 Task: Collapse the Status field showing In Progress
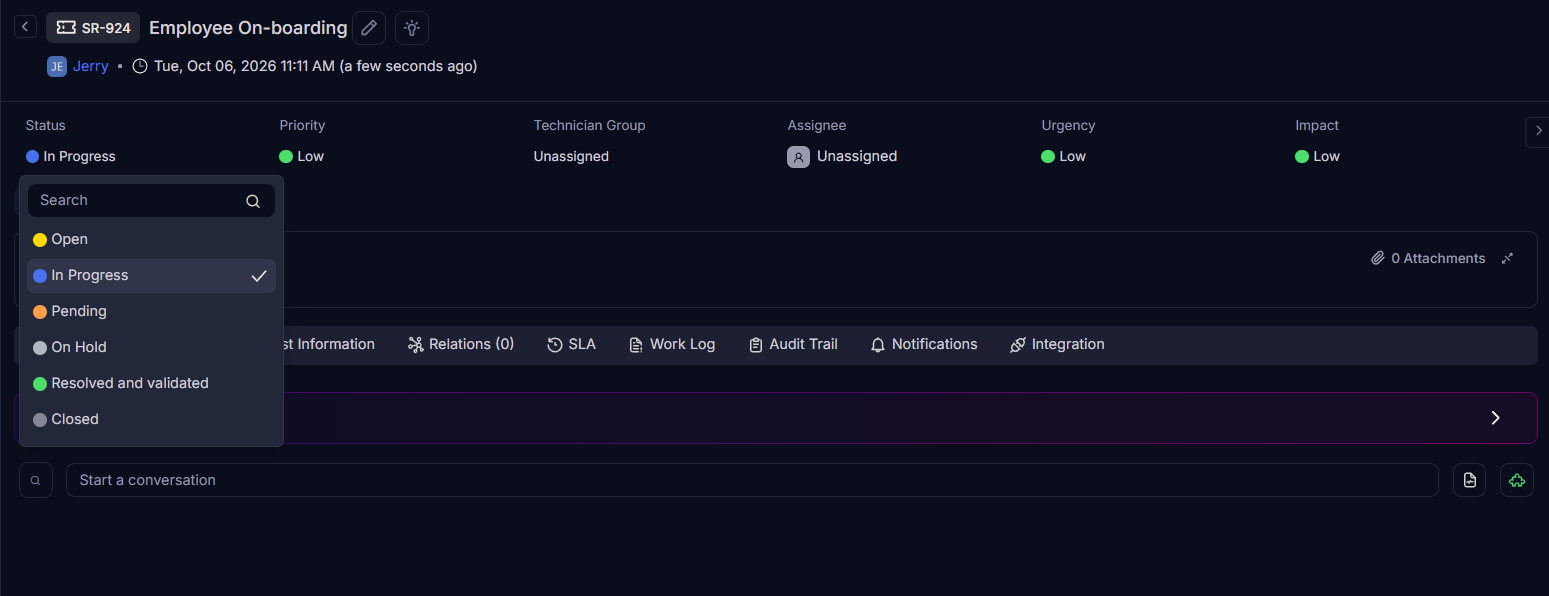coord(71,156)
